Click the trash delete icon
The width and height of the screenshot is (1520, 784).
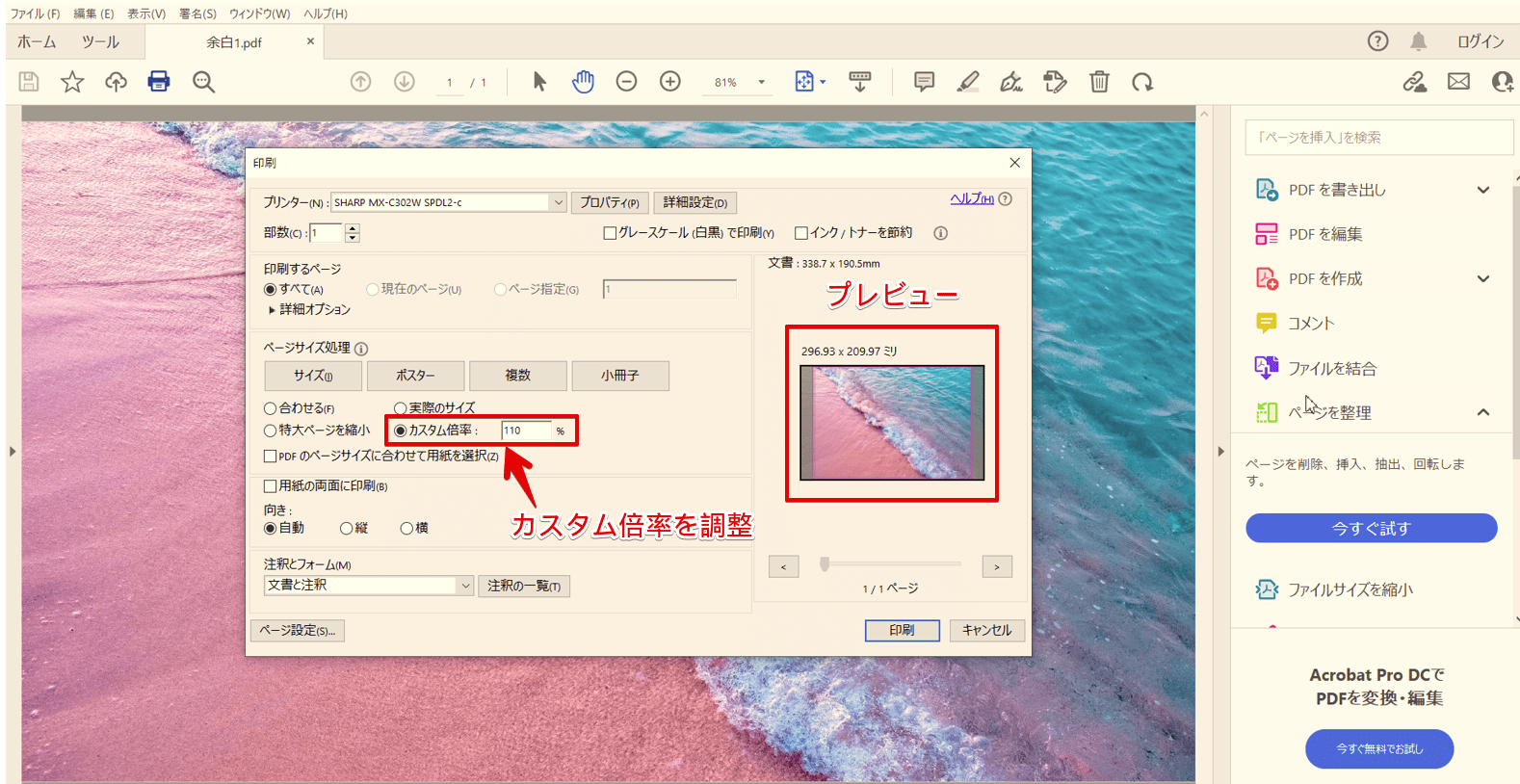coord(1099,82)
